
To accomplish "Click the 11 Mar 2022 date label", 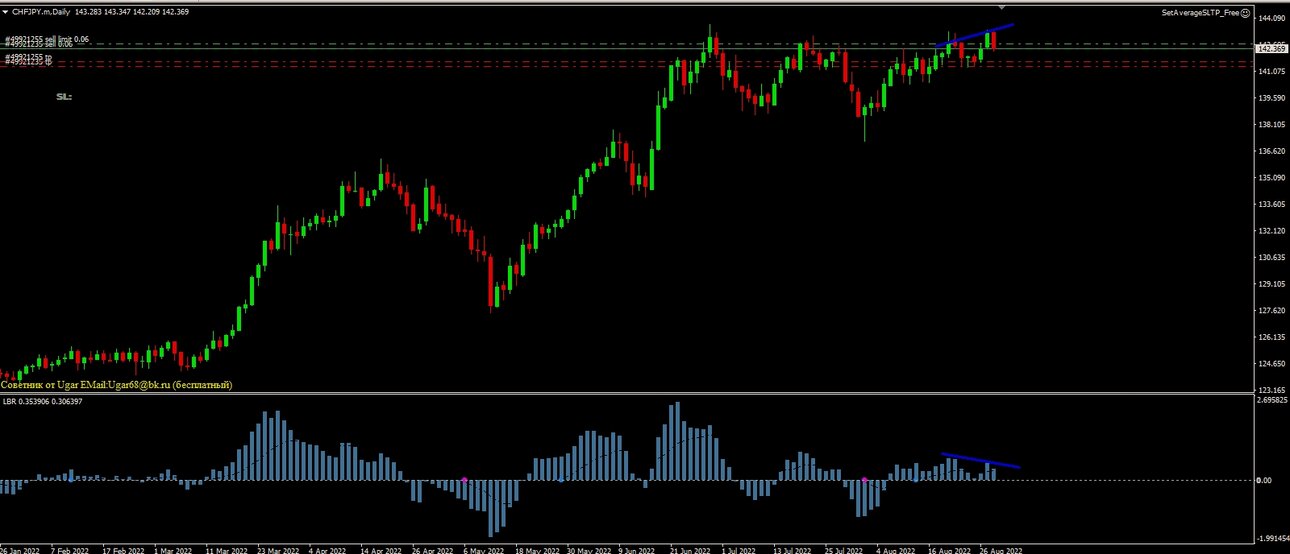I will [x=227, y=550].
